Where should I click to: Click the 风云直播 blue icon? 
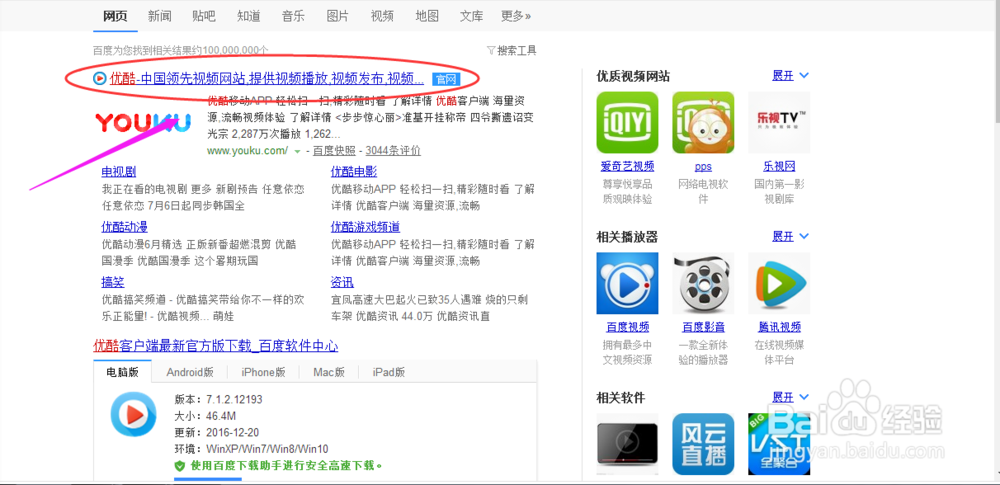coord(703,444)
